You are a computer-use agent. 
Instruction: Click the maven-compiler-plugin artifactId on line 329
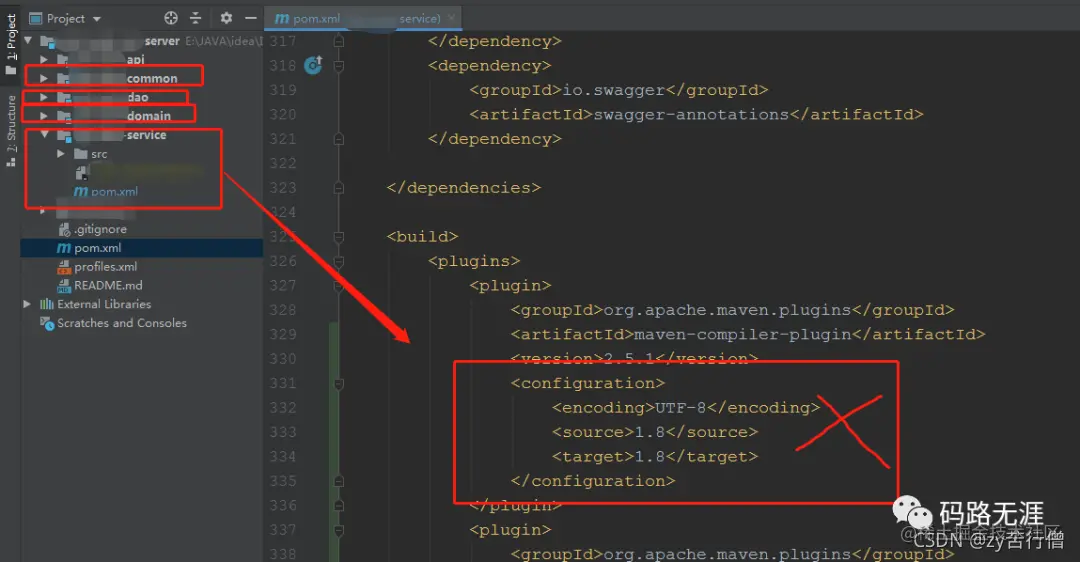(x=742, y=335)
